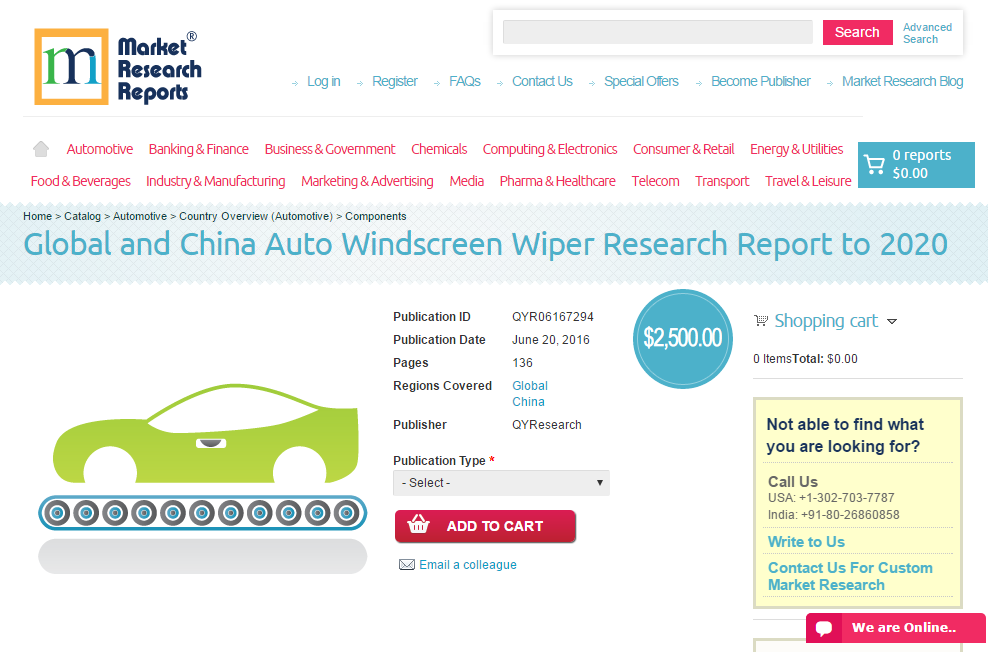Click the Log in link
988x652 pixels.
coord(323,81)
